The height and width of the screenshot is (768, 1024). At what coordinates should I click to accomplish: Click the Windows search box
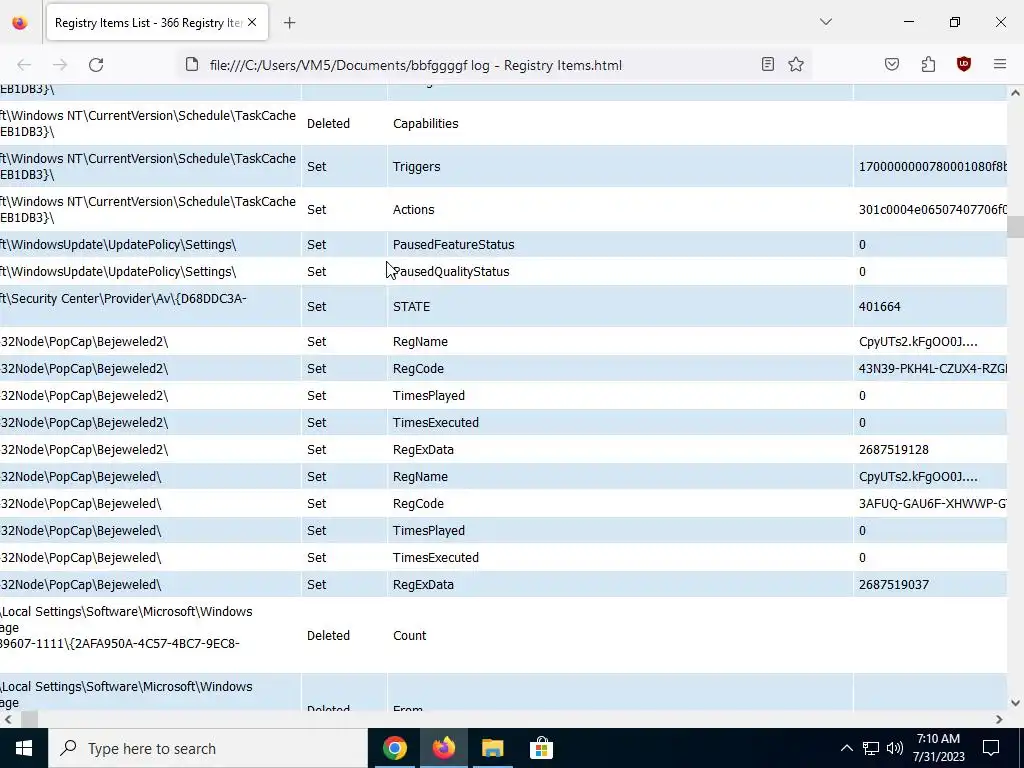coord(208,748)
